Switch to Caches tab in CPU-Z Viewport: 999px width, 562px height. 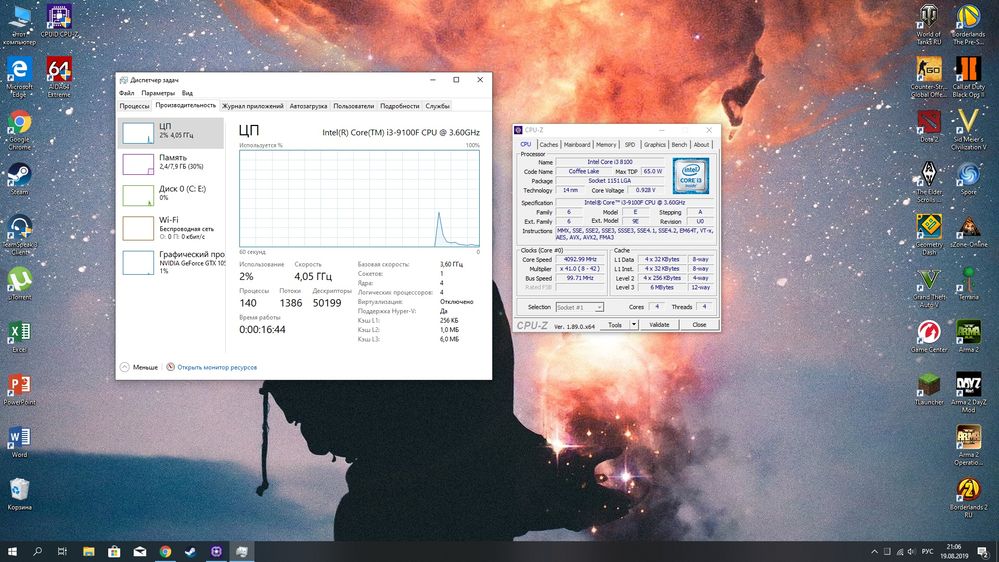coord(548,145)
